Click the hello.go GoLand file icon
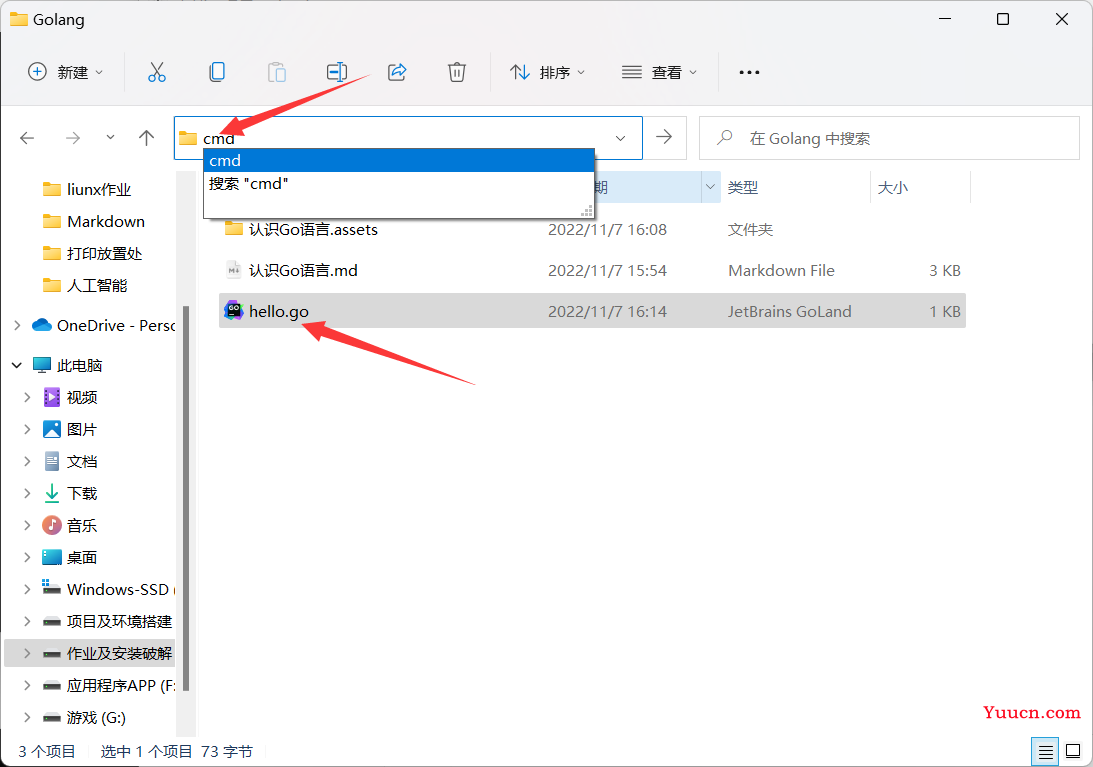The width and height of the screenshot is (1093, 767). click(x=234, y=310)
